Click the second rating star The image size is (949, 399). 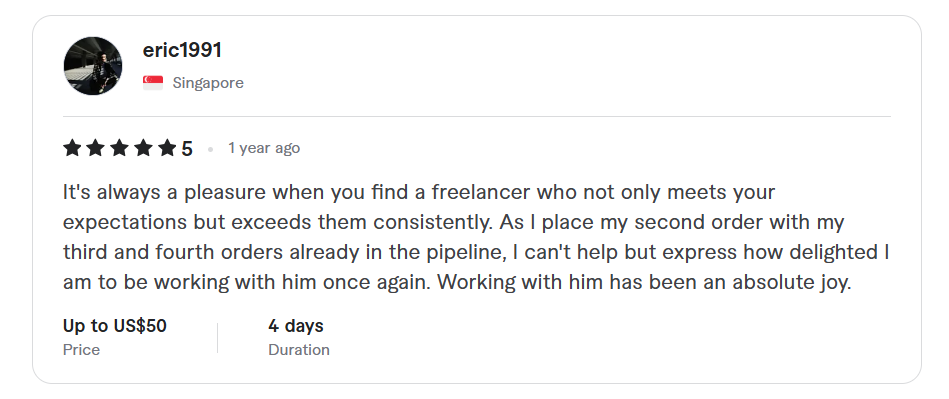[96, 148]
